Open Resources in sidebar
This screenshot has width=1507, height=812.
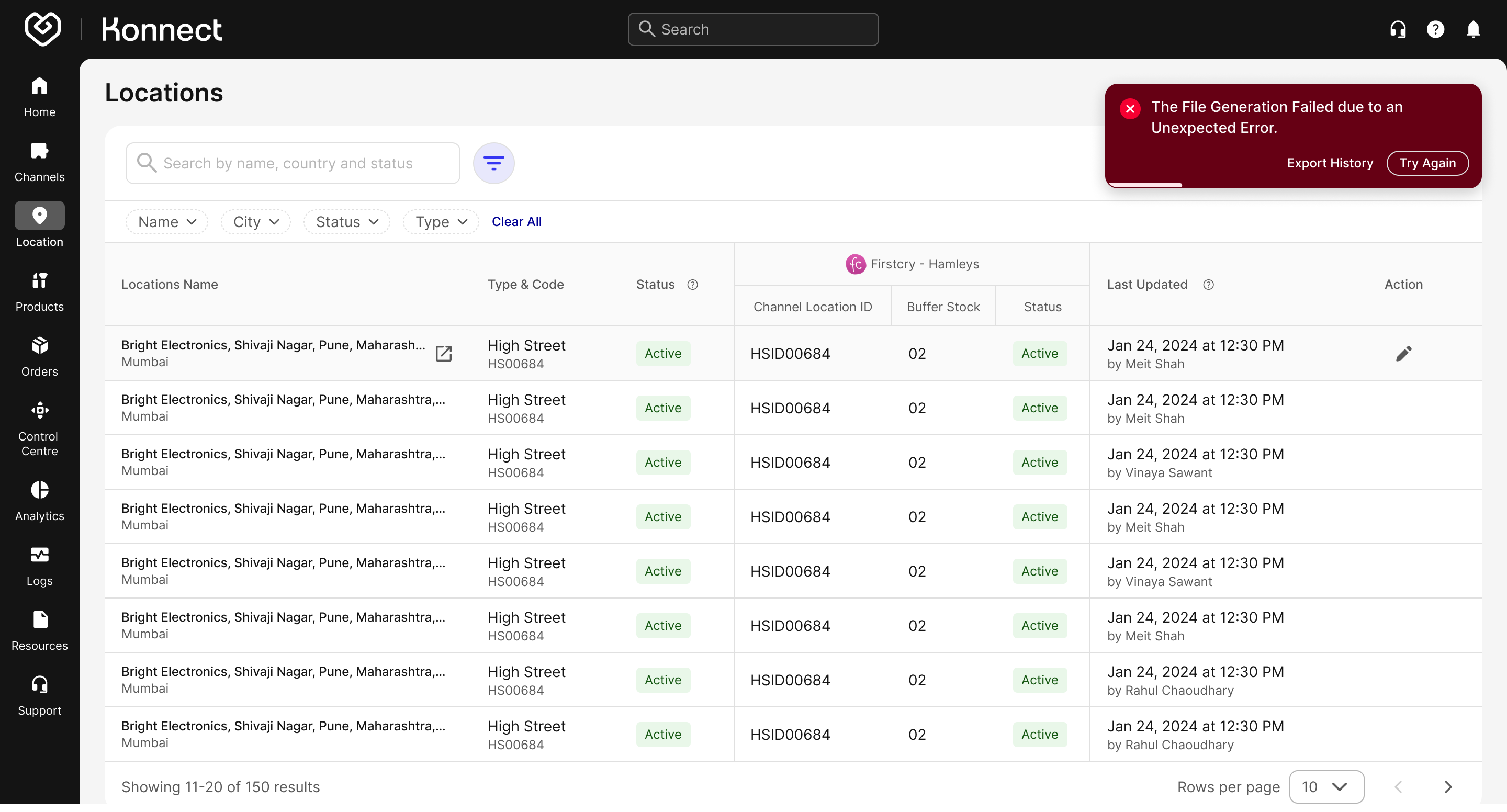pos(39,631)
